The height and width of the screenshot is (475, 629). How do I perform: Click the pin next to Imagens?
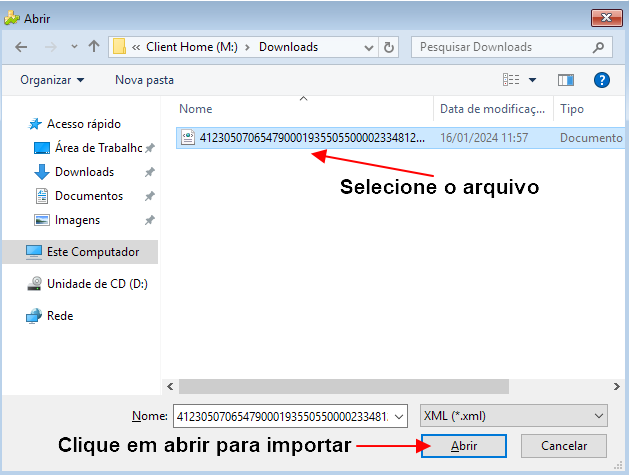click(x=150, y=220)
